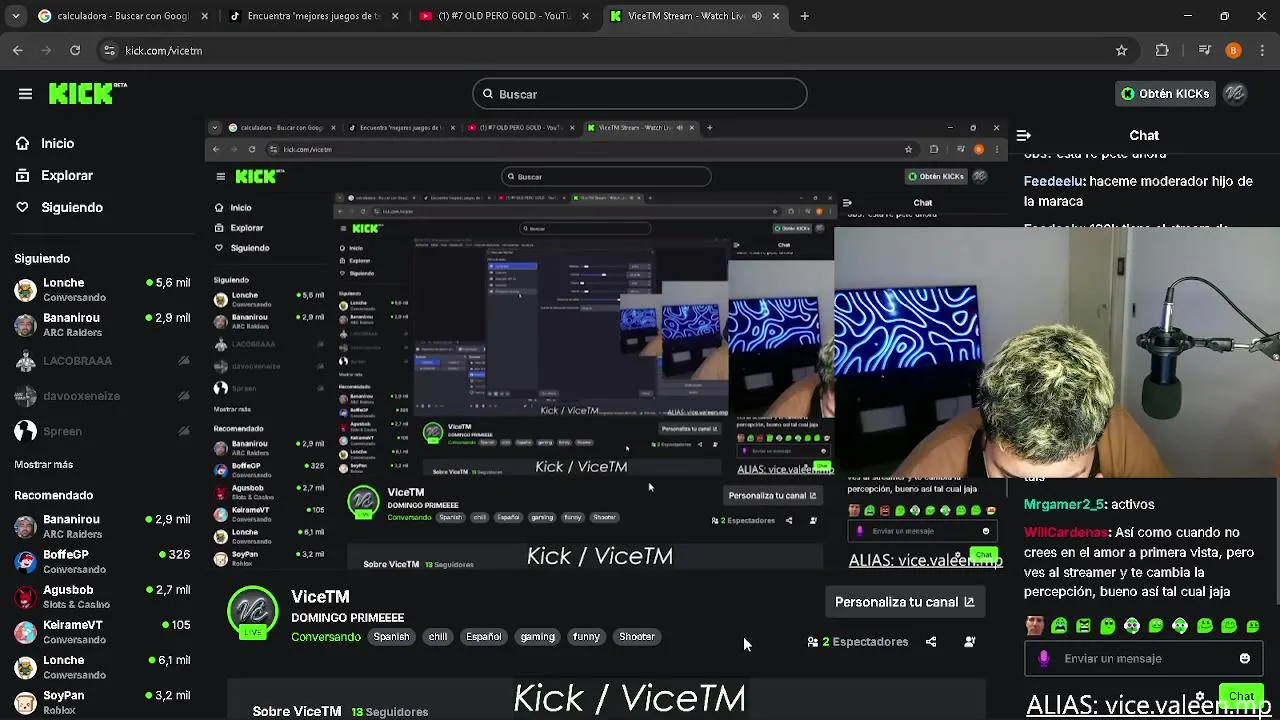Open the SoyPan Roblox channel

tap(102, 702)
